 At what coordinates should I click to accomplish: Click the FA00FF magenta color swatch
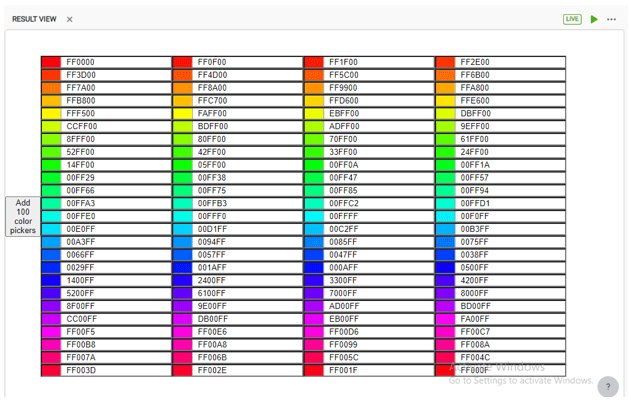coord(445,319)
